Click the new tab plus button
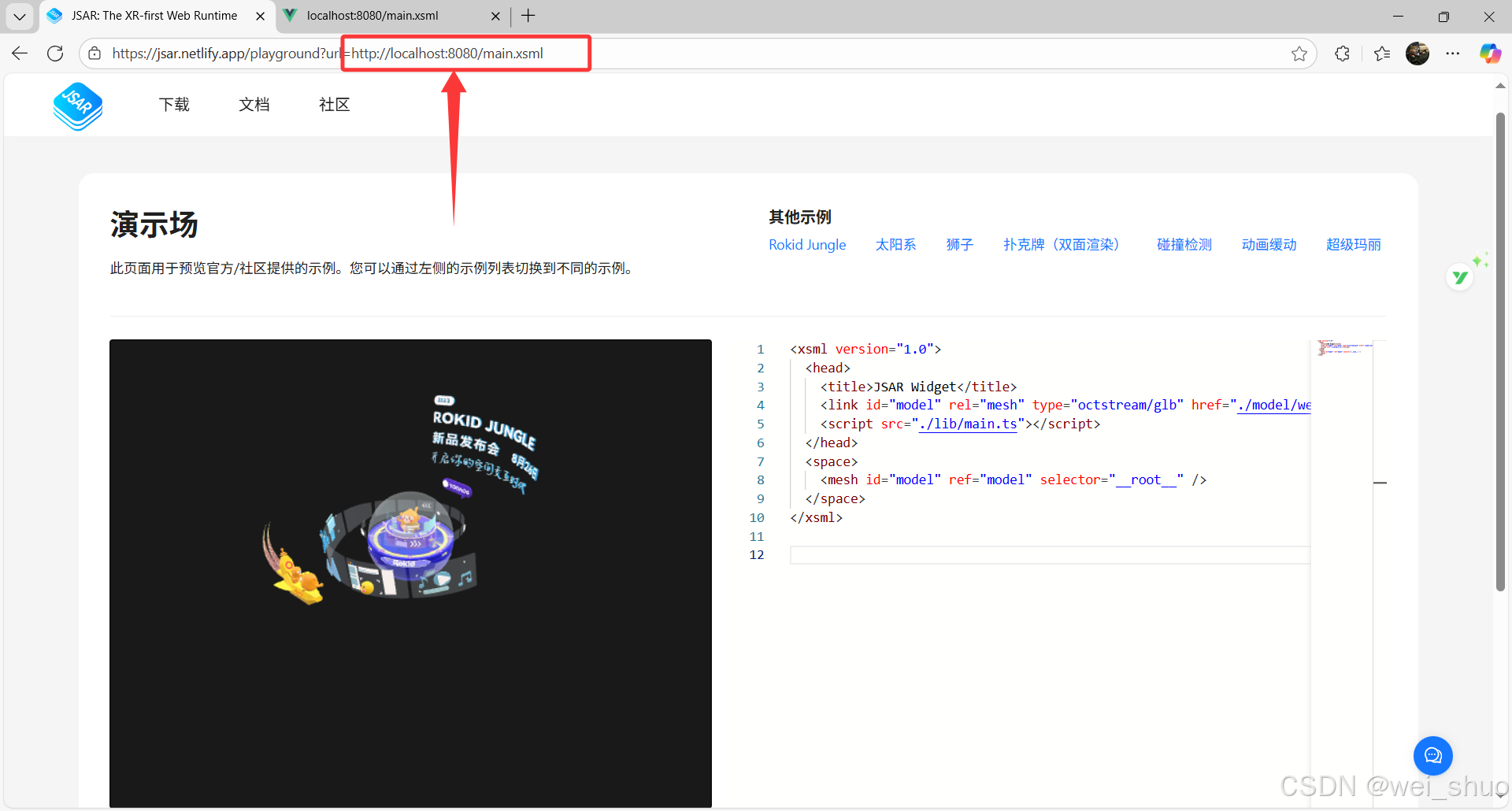The width and height of the screenshot is (1512, 811). point(528,16)
